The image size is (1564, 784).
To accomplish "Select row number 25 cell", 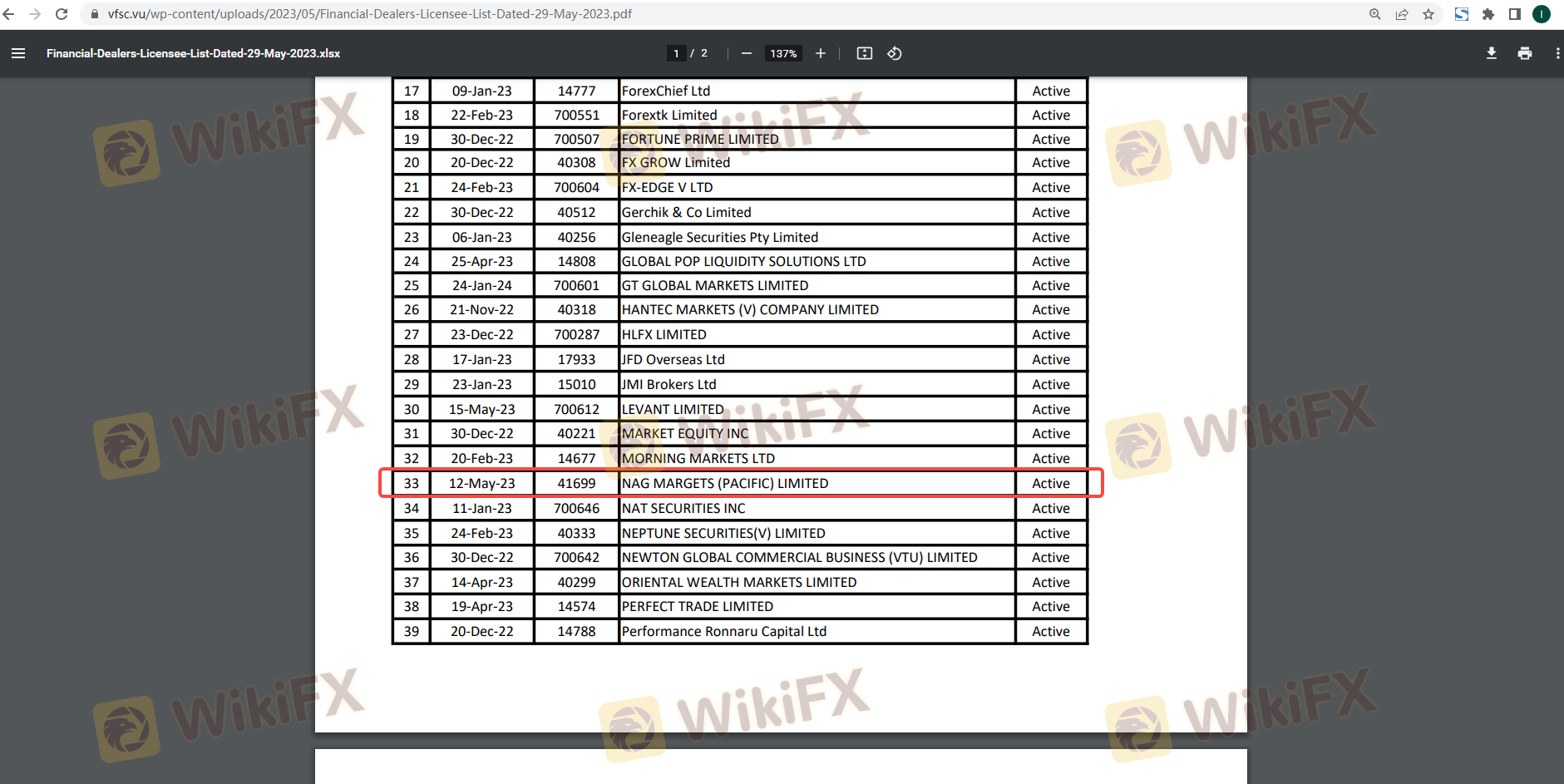I will click(412, 285).
